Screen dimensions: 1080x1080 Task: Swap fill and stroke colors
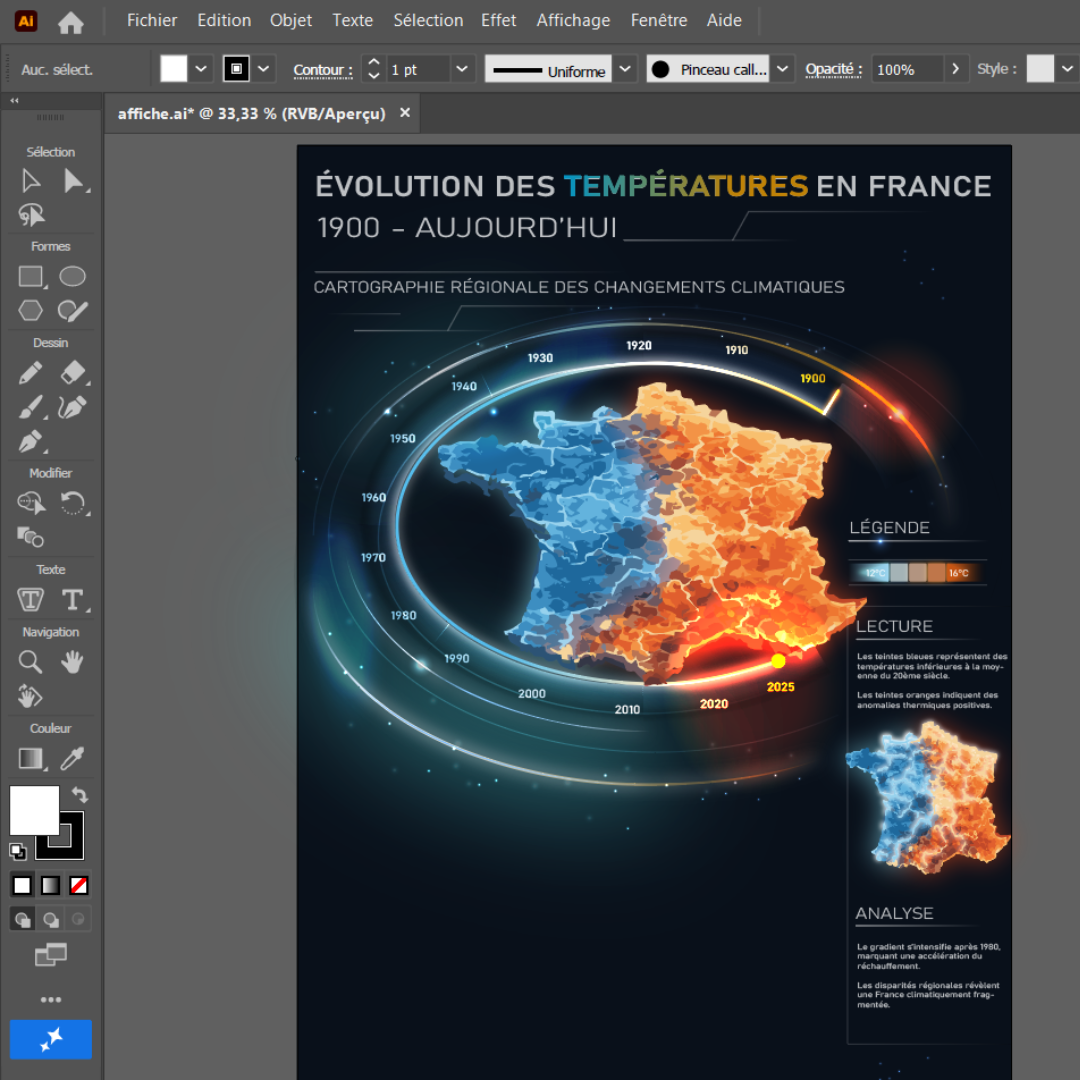coord(80,795)
